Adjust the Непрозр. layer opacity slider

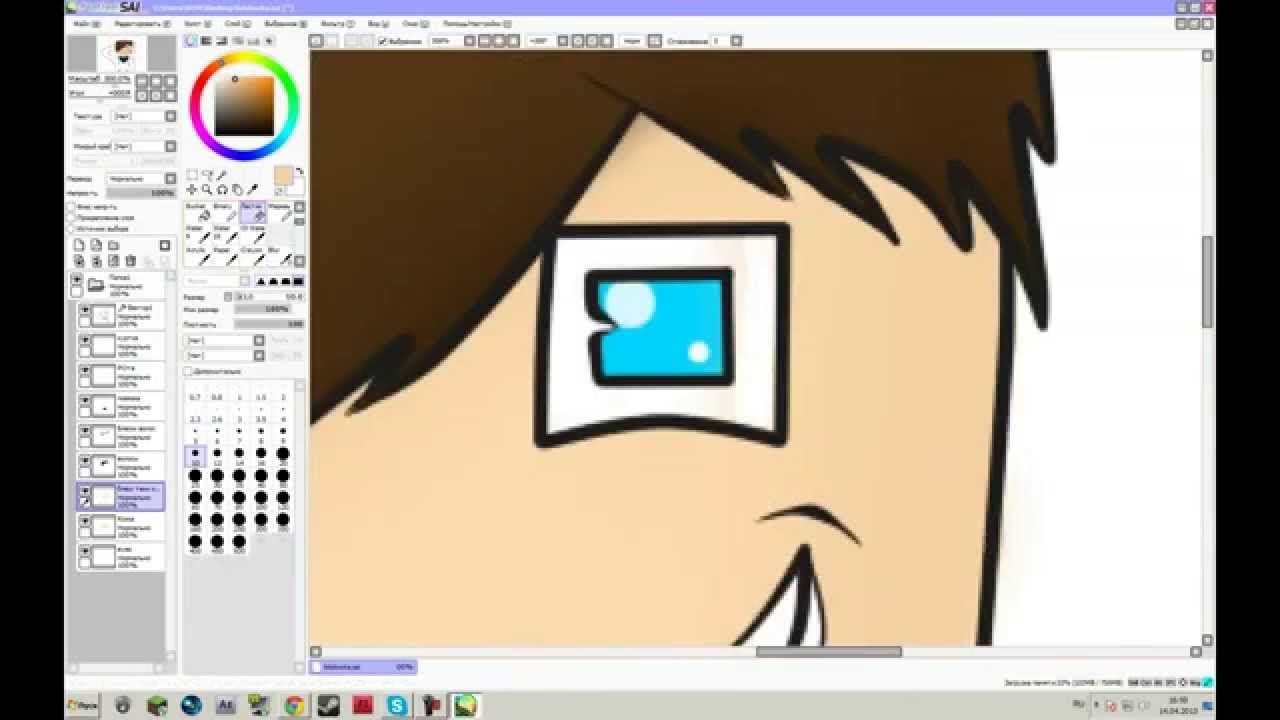point(141,193)
